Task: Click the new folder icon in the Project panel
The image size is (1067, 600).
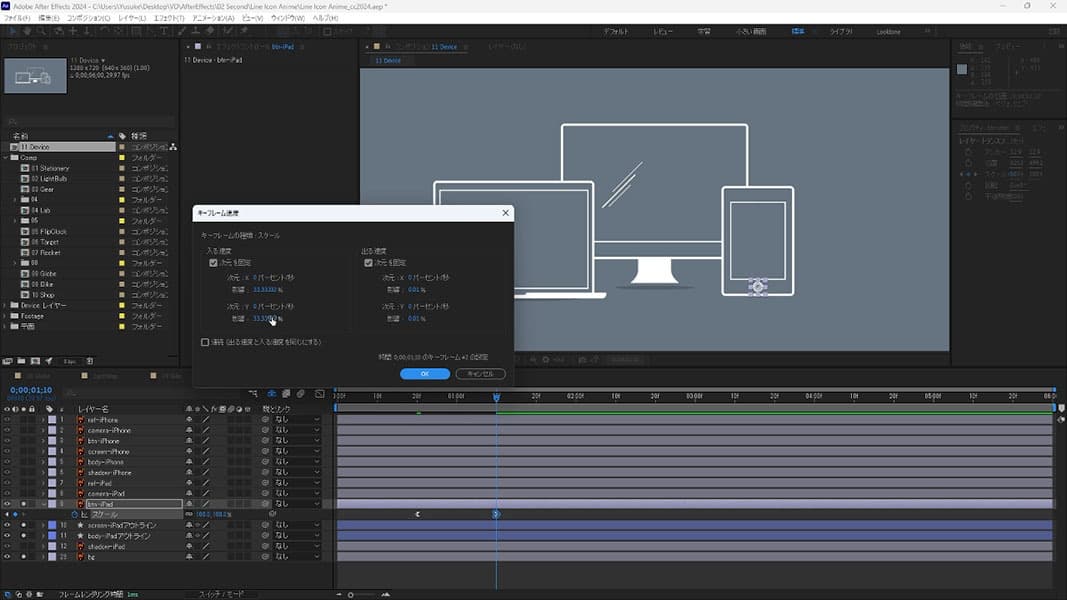Action: [x=20, y=360]
